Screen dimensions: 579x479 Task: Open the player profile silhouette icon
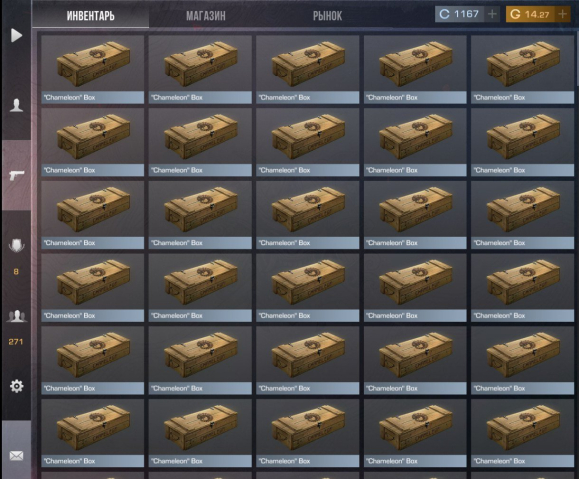(16, 105)
